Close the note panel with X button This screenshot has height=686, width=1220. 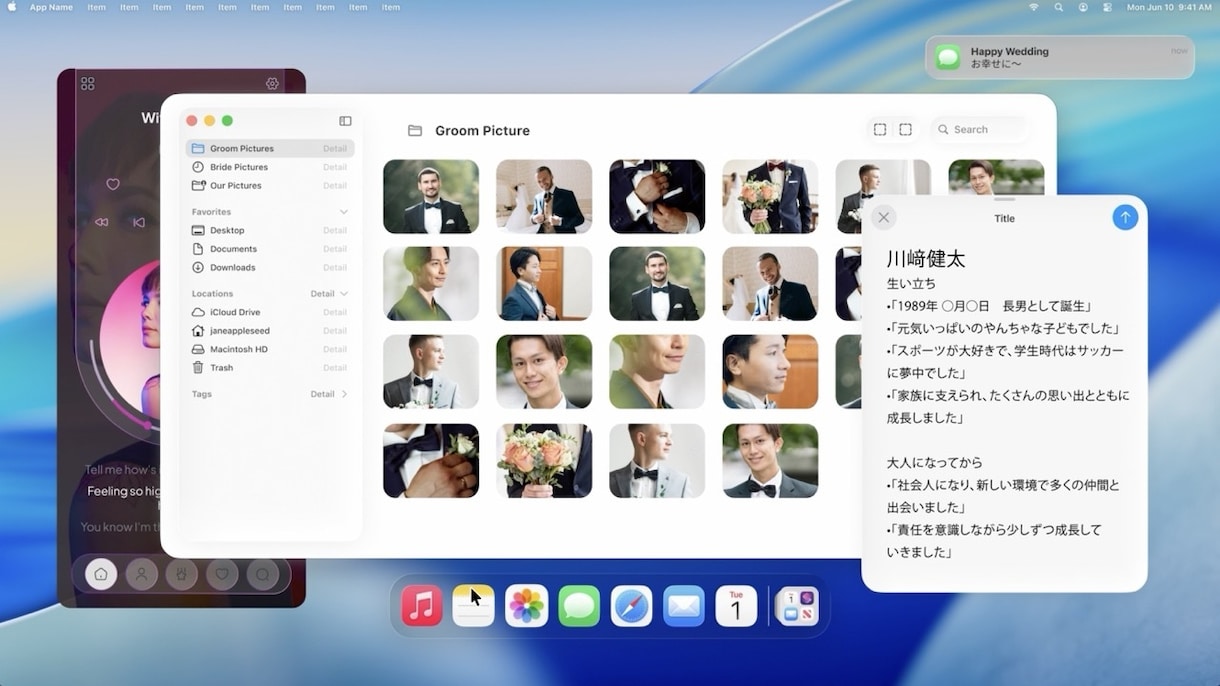pyautogui.click(x=883, y=218)
